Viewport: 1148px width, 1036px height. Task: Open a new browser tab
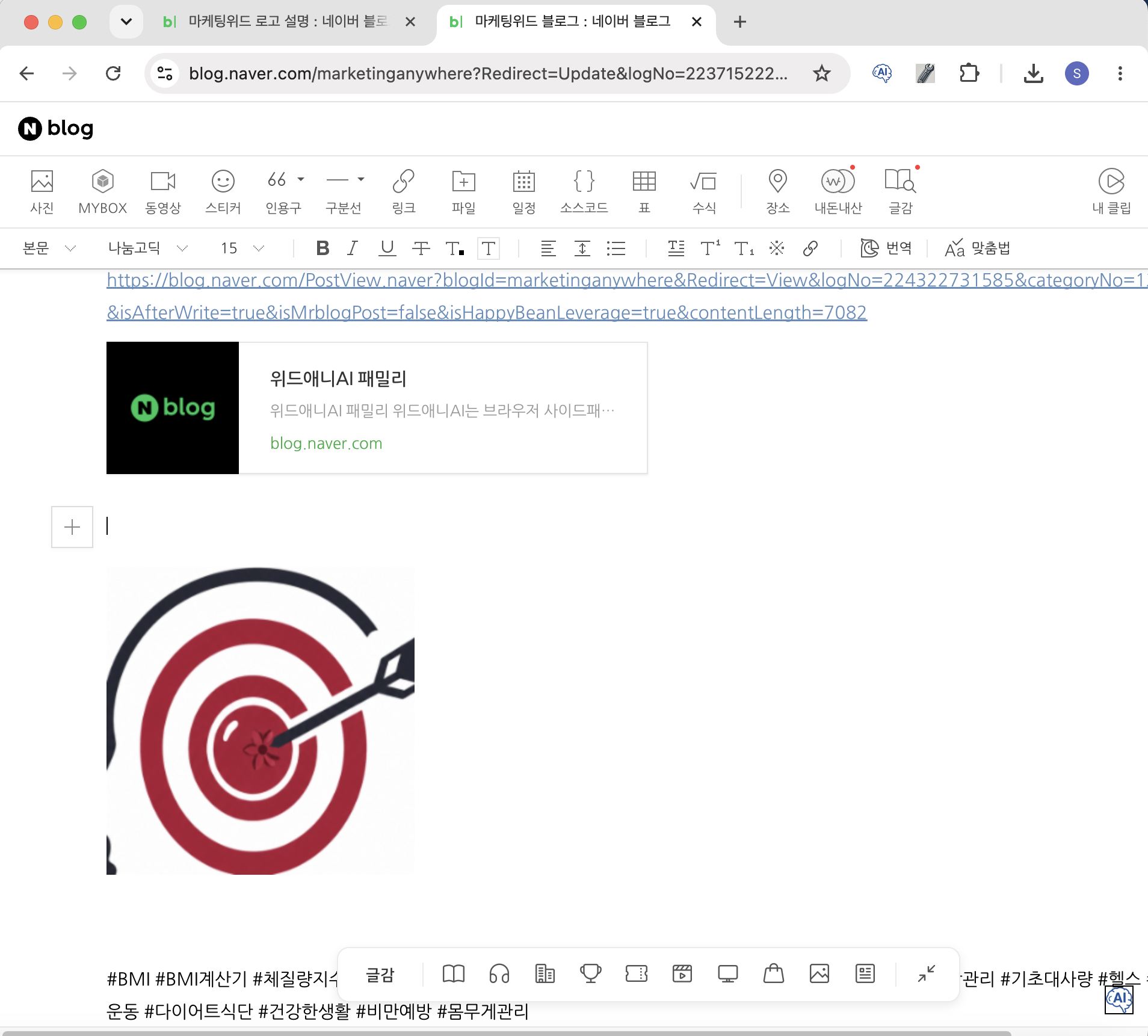coord(740,22)
